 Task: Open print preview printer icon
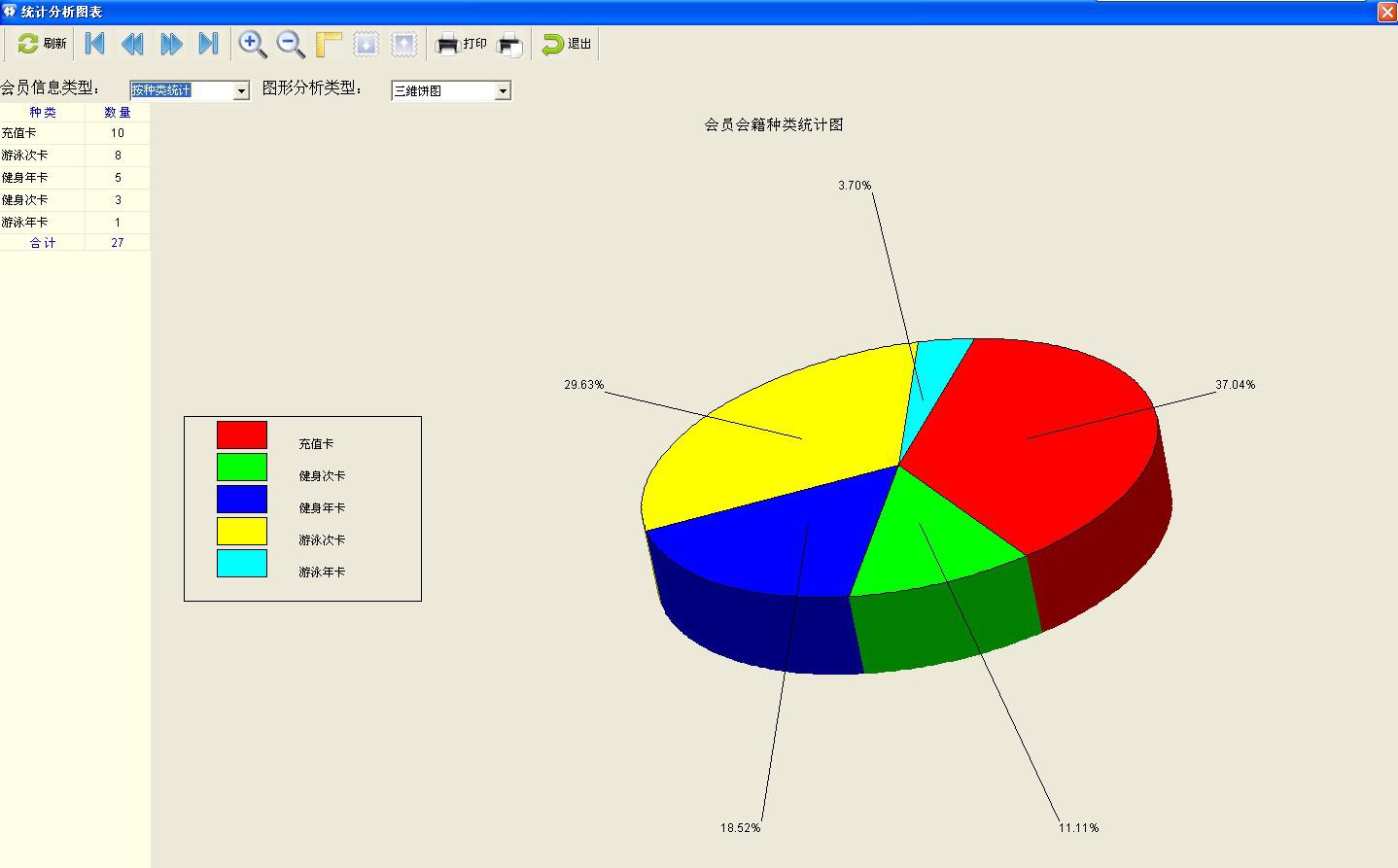tap(509, 44)
